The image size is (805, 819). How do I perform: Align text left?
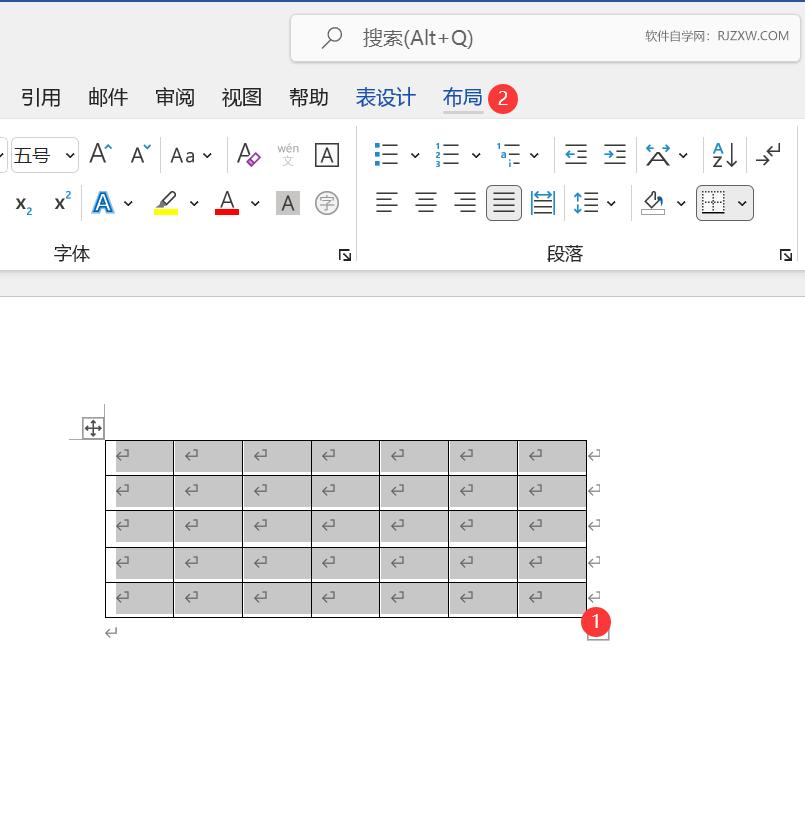[x=387, y=203]
